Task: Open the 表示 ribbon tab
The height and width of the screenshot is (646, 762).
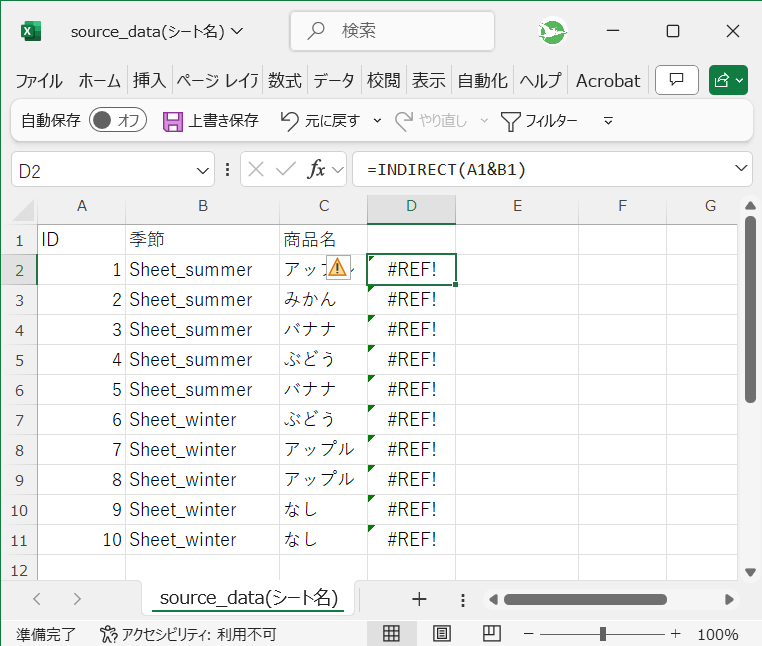Action: click(428, 81)
